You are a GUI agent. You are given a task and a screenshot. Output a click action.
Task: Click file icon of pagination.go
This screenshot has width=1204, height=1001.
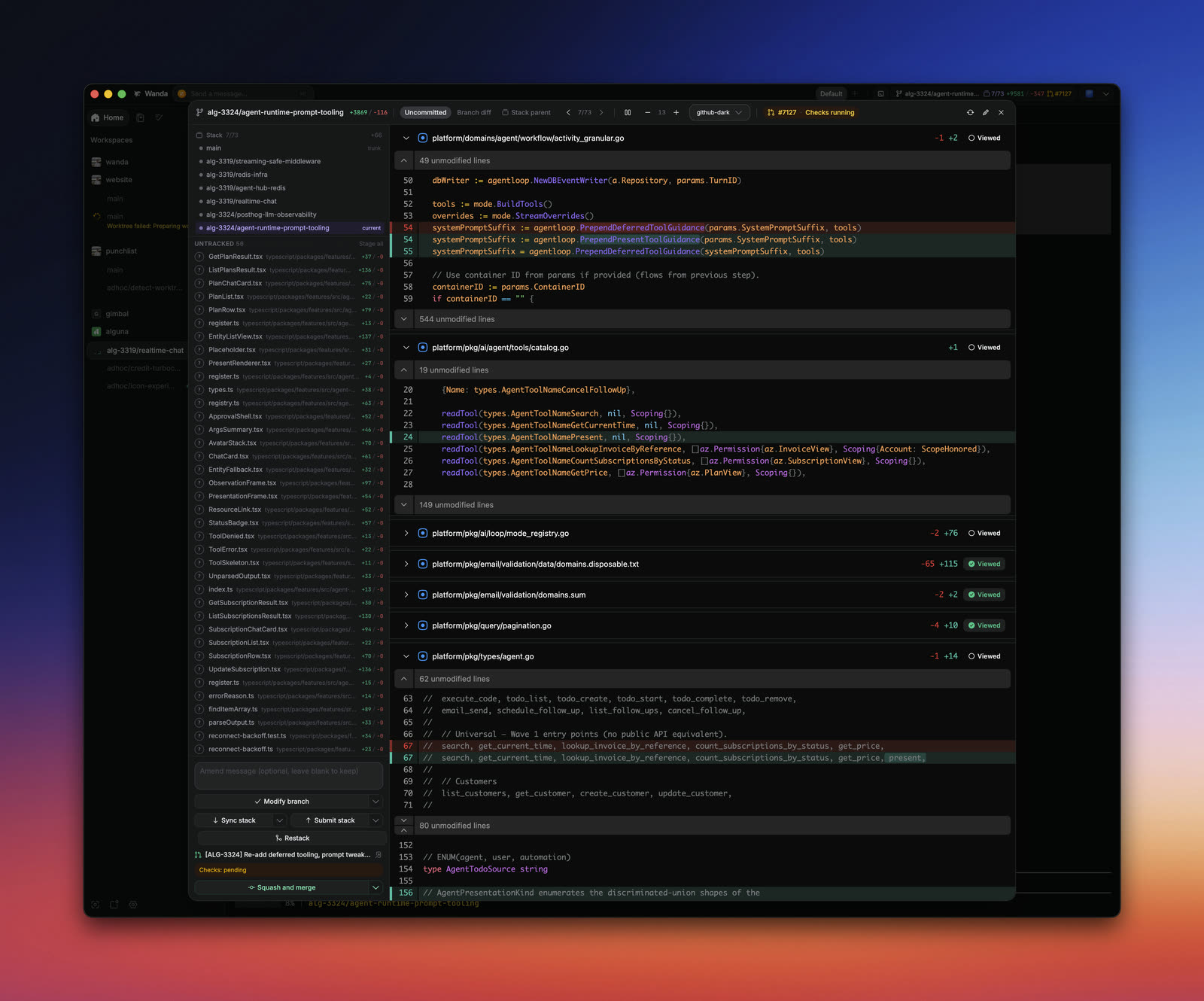tap(423, 626)
